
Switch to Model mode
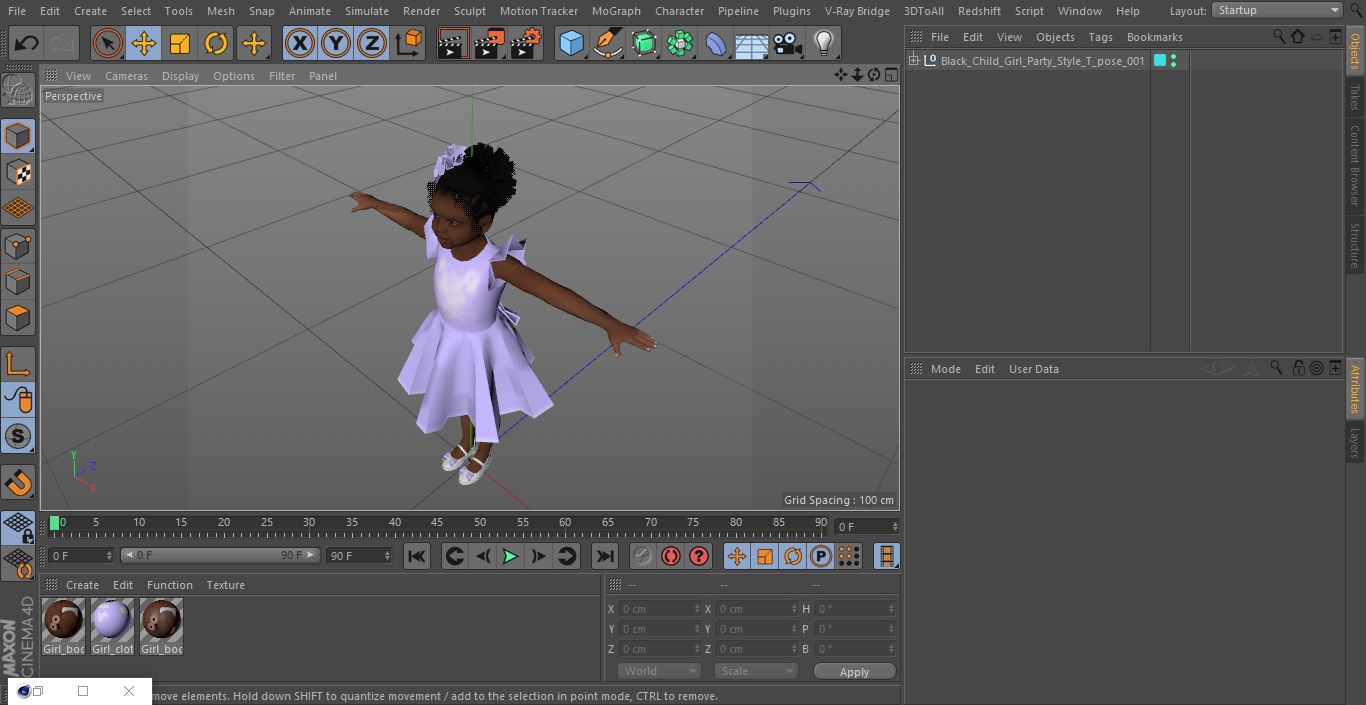[x=18, y=136]
